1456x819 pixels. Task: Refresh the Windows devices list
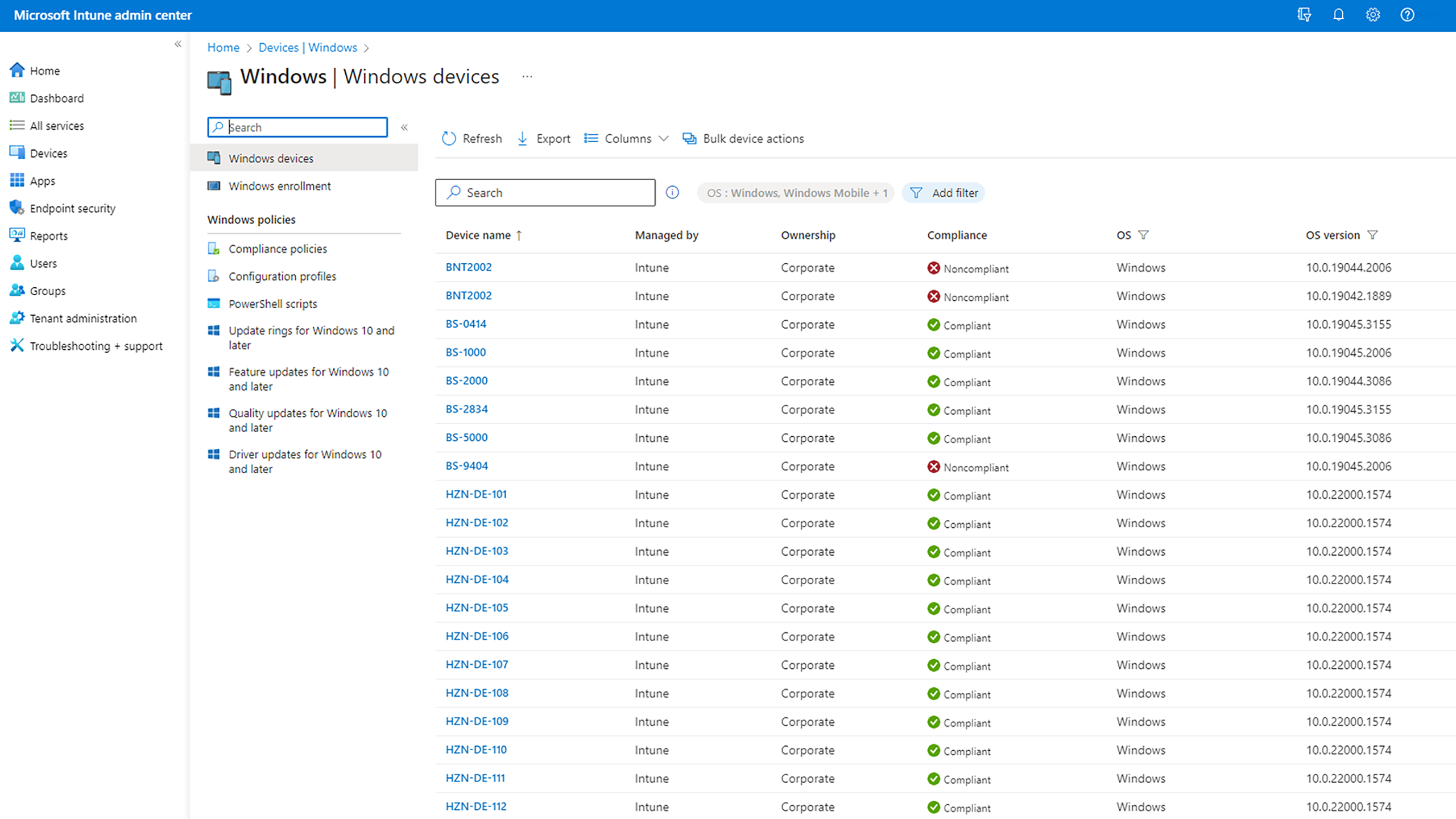tap(471, 138)
